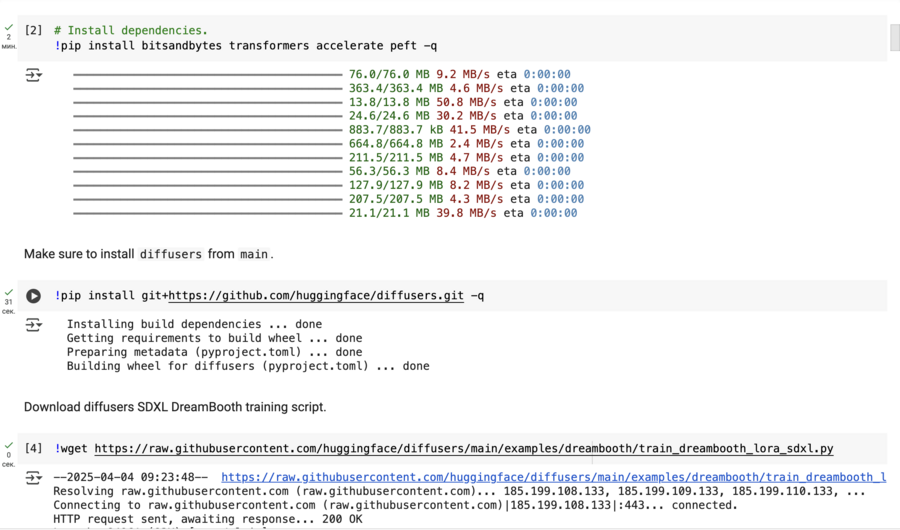Open output options for the diffusers build output
The width and height of the screenshot is (900, 530).
click(33, 325)
